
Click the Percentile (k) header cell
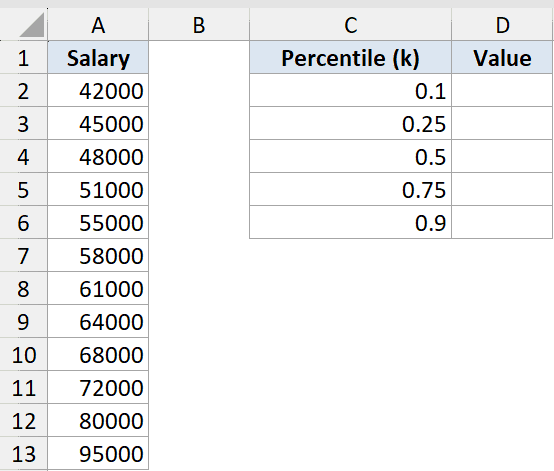(350, 58)
